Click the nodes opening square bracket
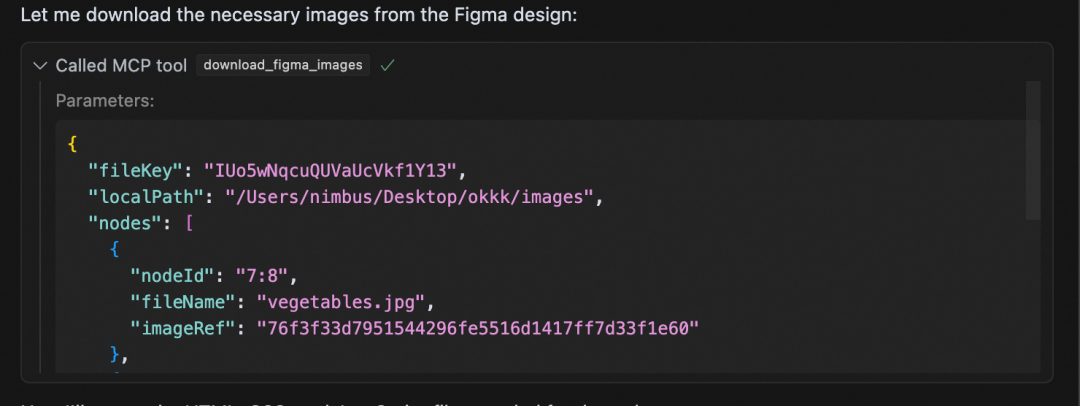Viewport: 1080px width, 406px height. pyautogui.click(x=189, y=224)
